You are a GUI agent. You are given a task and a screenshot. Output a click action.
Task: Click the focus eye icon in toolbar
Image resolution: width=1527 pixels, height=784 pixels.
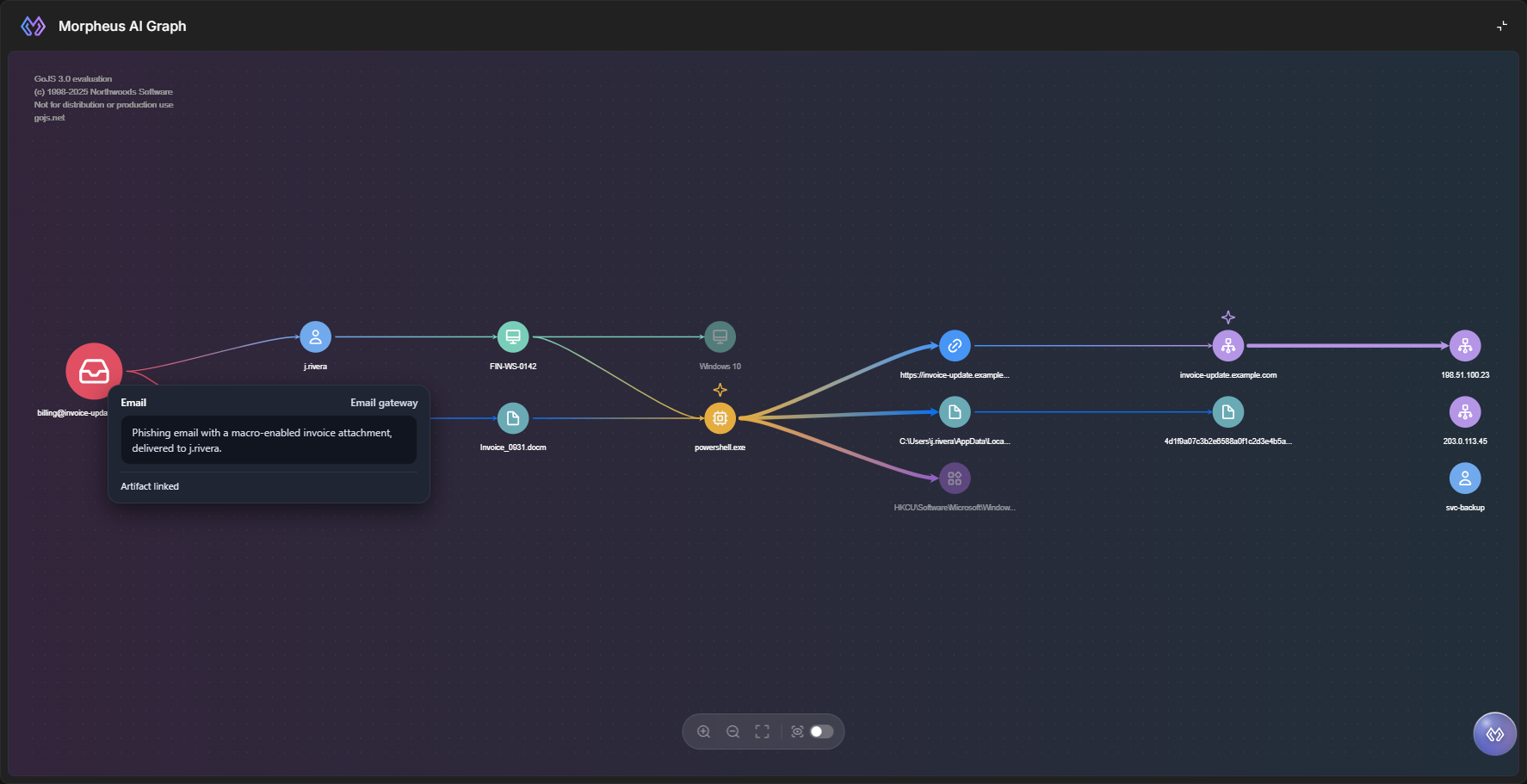[797, 732]
